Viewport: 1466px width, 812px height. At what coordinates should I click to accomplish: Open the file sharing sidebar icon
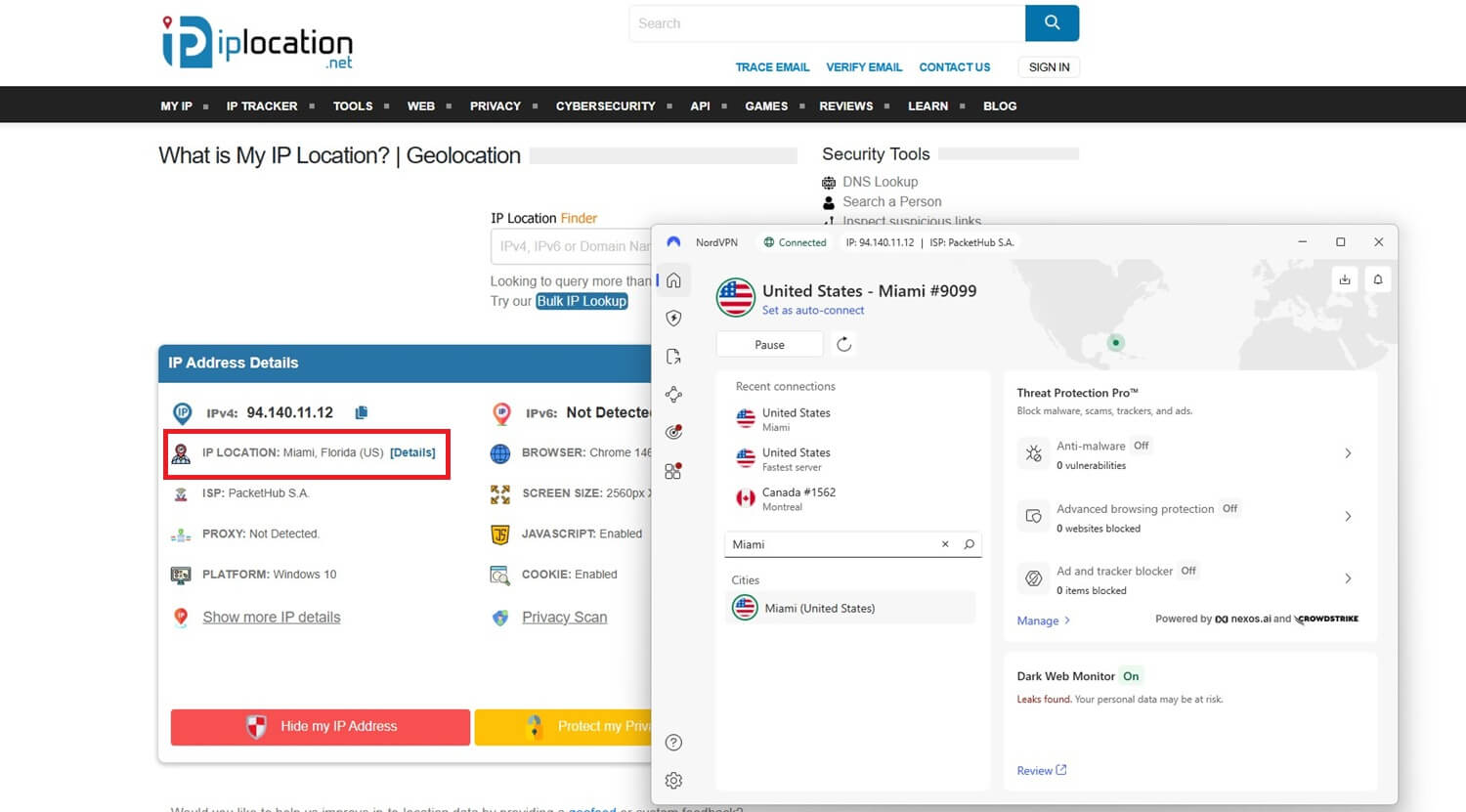coord(673,356)
